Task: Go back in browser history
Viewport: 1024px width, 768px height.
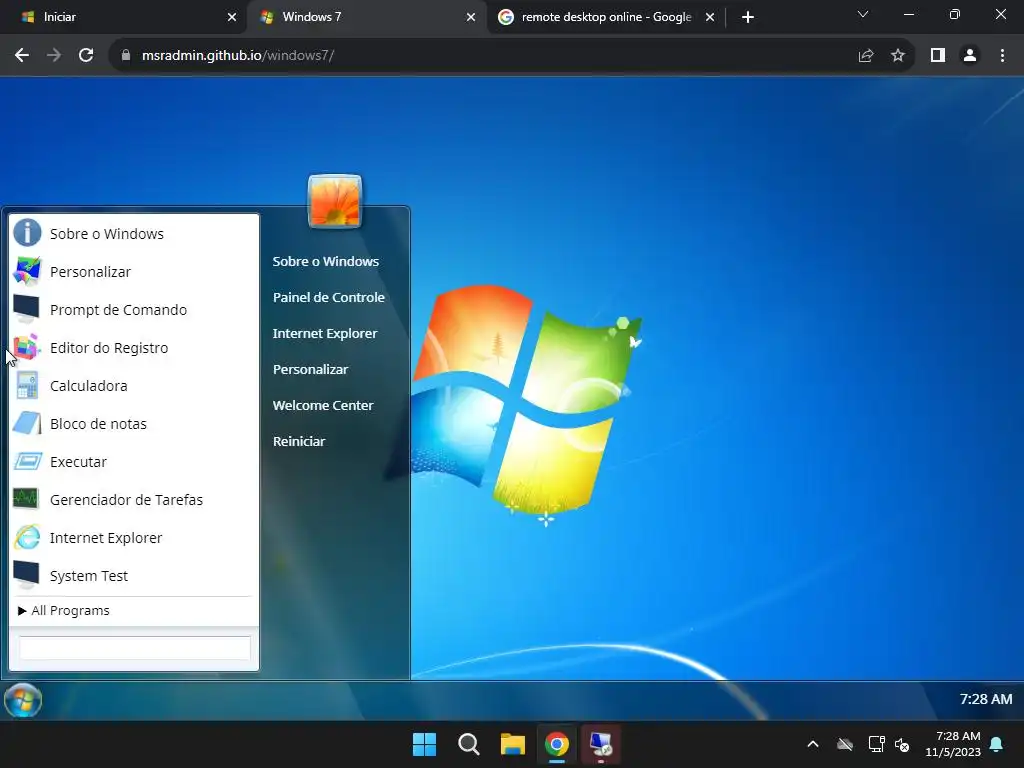Action: coord(22,56)
